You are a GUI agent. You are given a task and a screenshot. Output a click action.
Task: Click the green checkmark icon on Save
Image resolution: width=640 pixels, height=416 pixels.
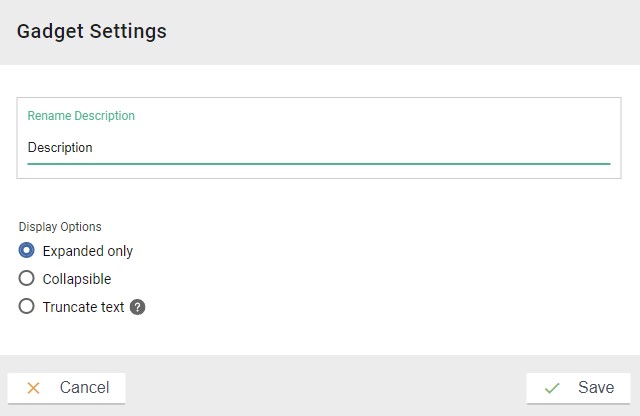(552, 388)
